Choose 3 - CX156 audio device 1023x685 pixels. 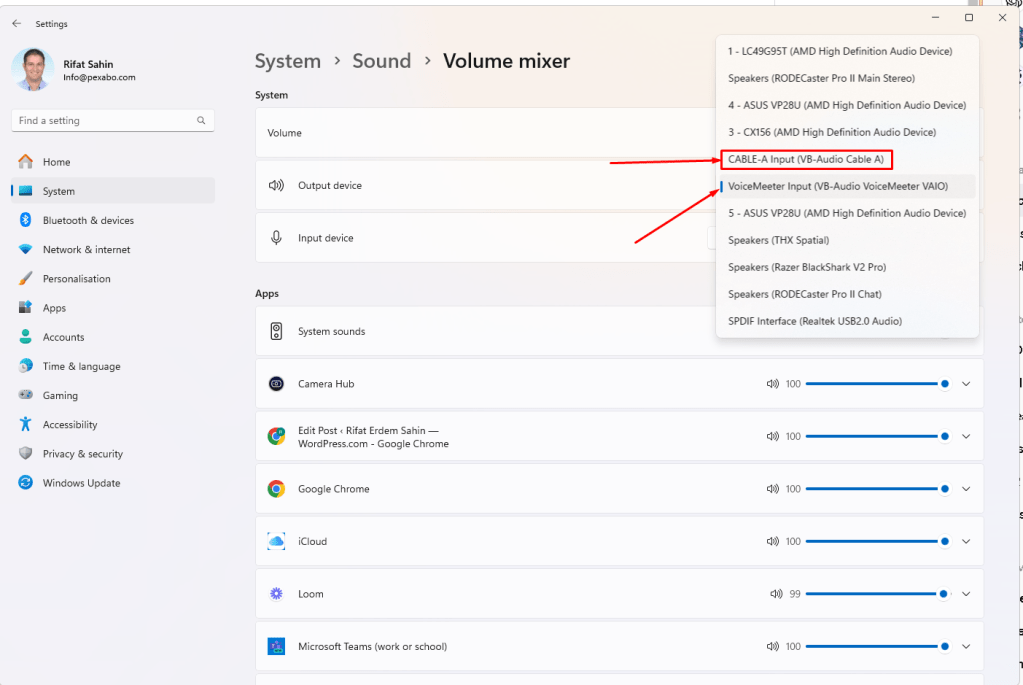point(847,132)
